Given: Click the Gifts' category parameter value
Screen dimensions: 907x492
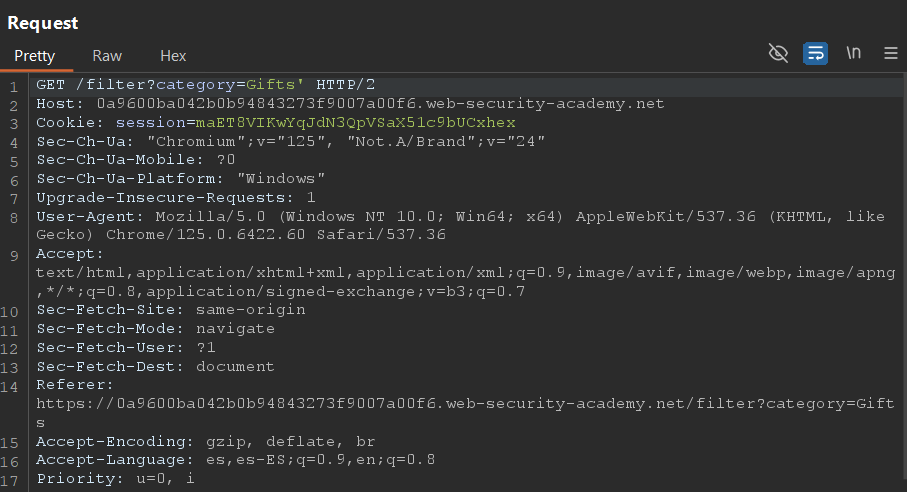Looking at the screenshot, I should tap(275, 84).
